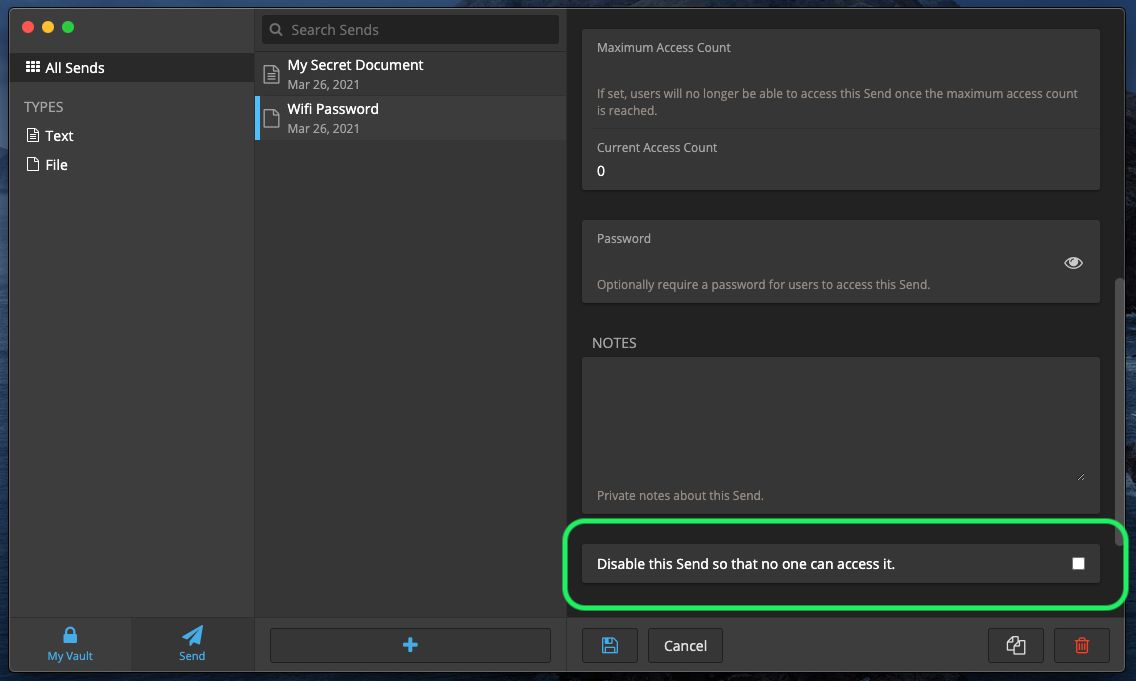Click the TYPES section heading
The image size is (1136, 681).
click(43, 106)
